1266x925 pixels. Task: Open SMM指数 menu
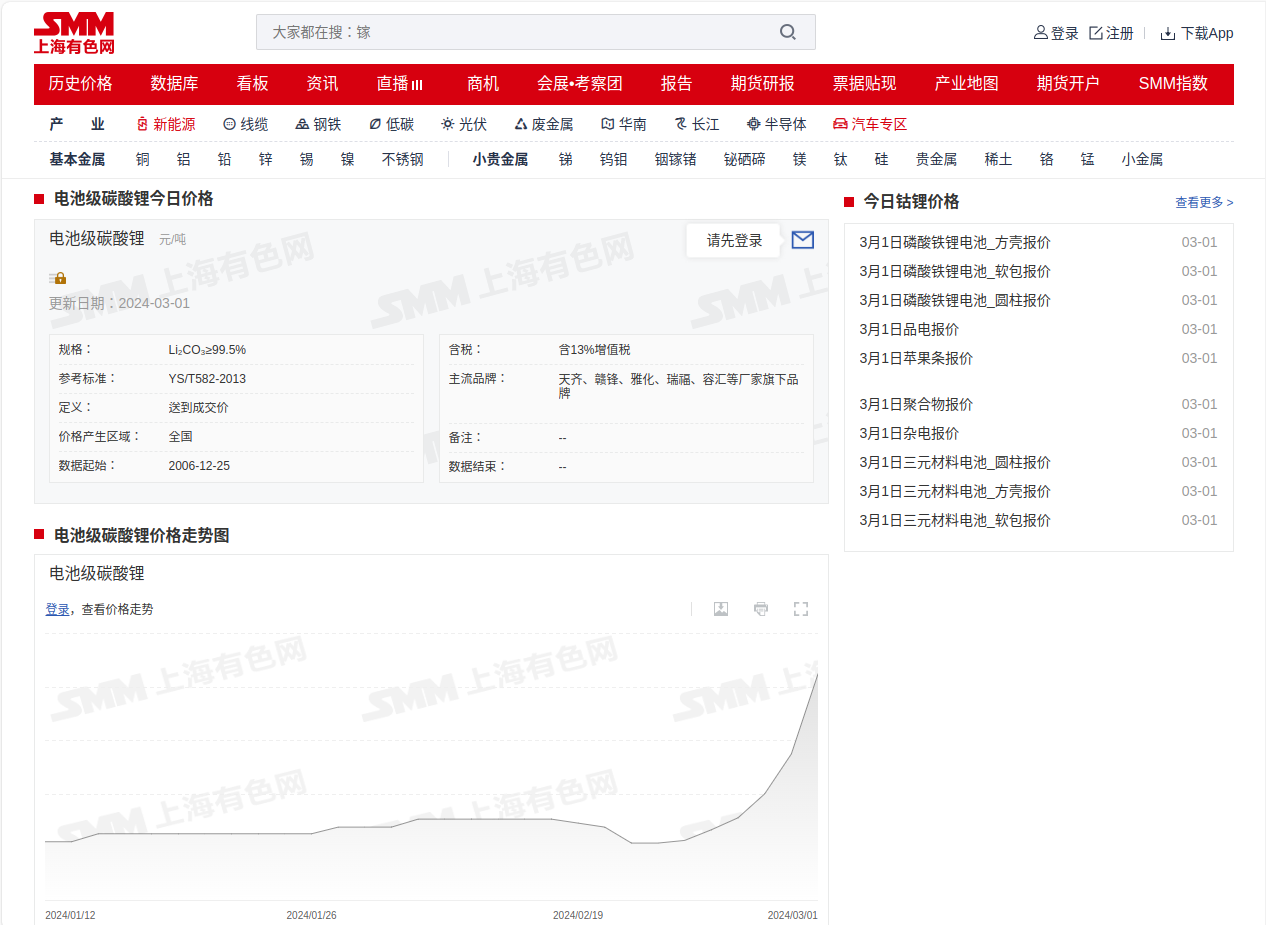pyautogui.click(x=1173, y=84)
